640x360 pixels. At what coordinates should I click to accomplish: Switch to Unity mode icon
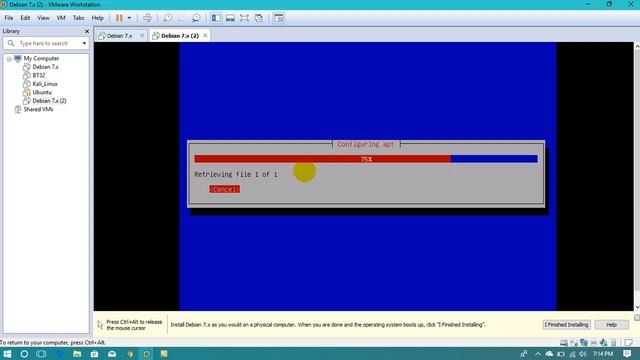[x=258, y=18]
